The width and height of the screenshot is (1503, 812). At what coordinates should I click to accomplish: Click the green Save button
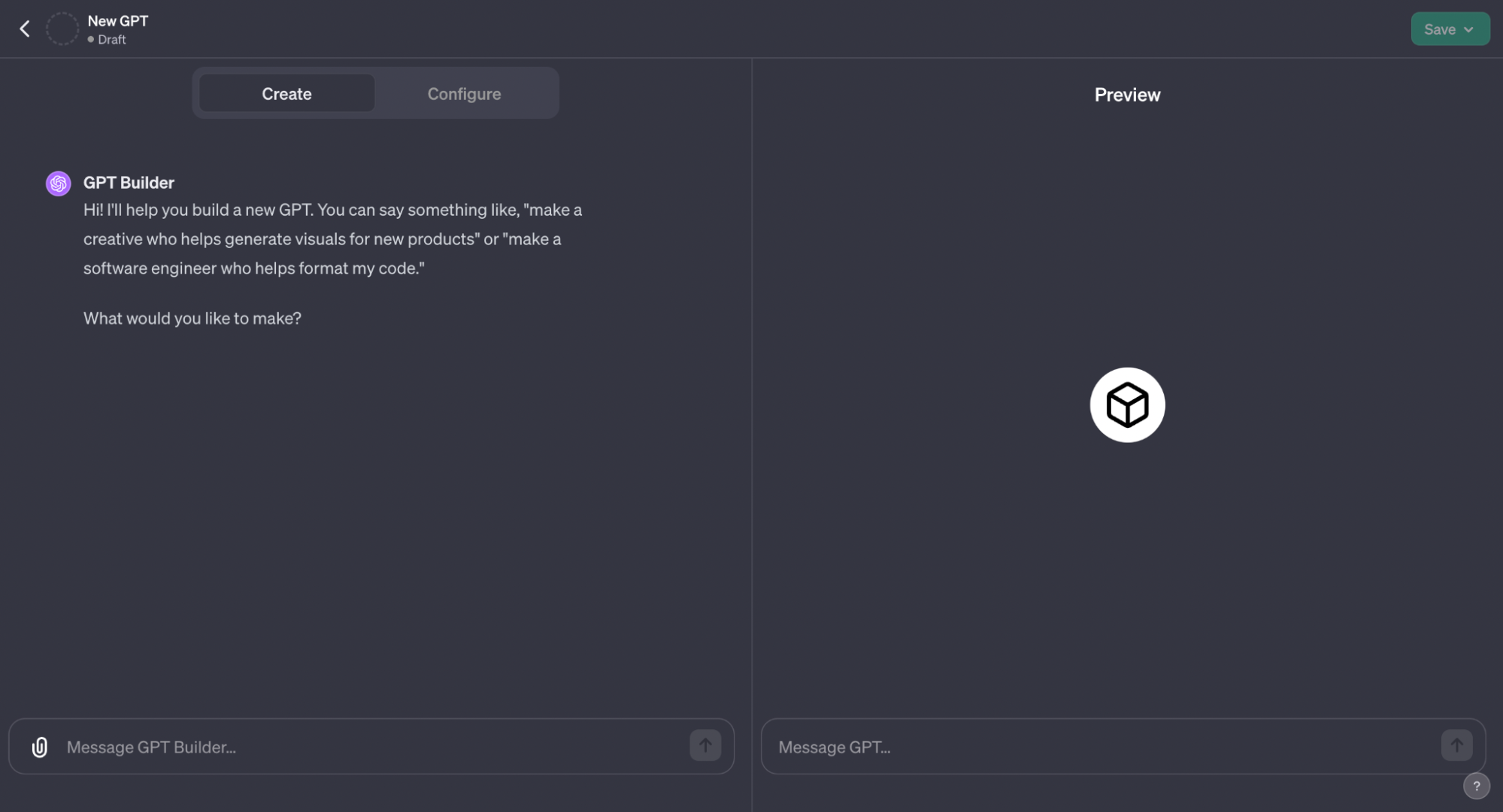click(1440, 29)
